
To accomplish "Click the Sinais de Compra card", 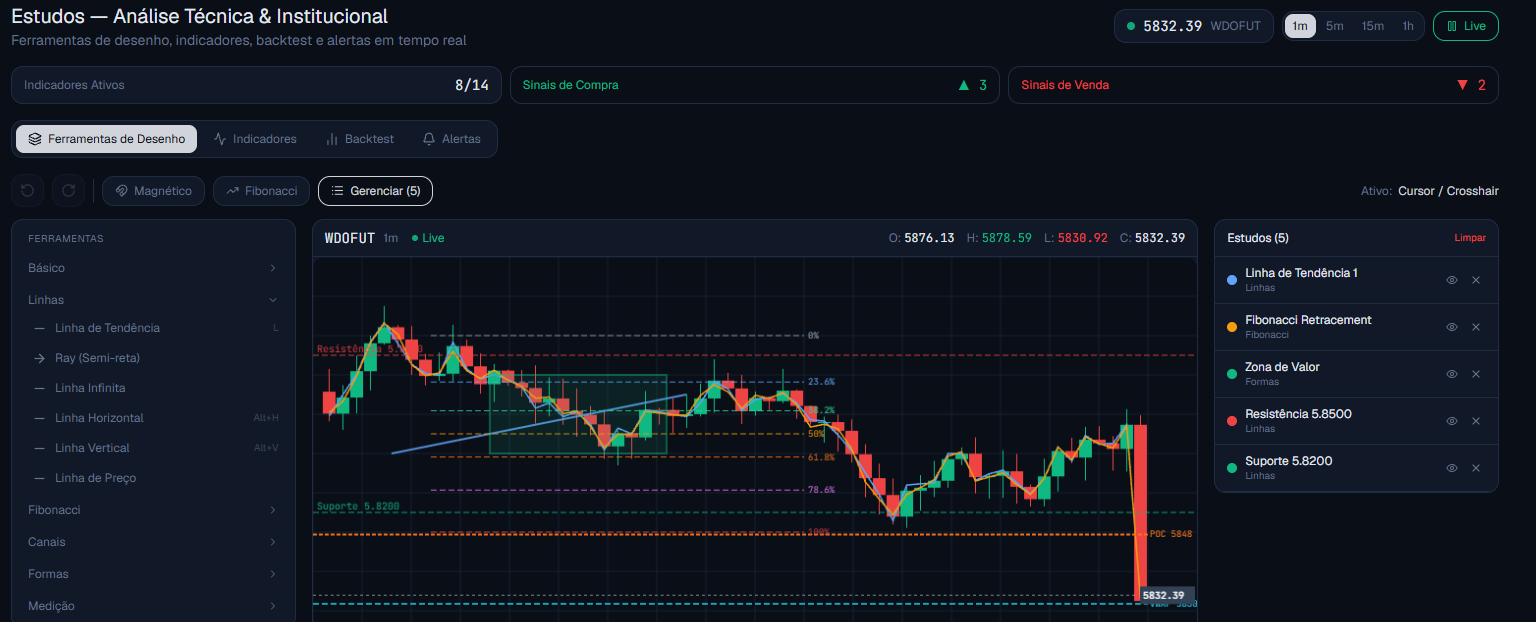I will (x=754, y=85).
